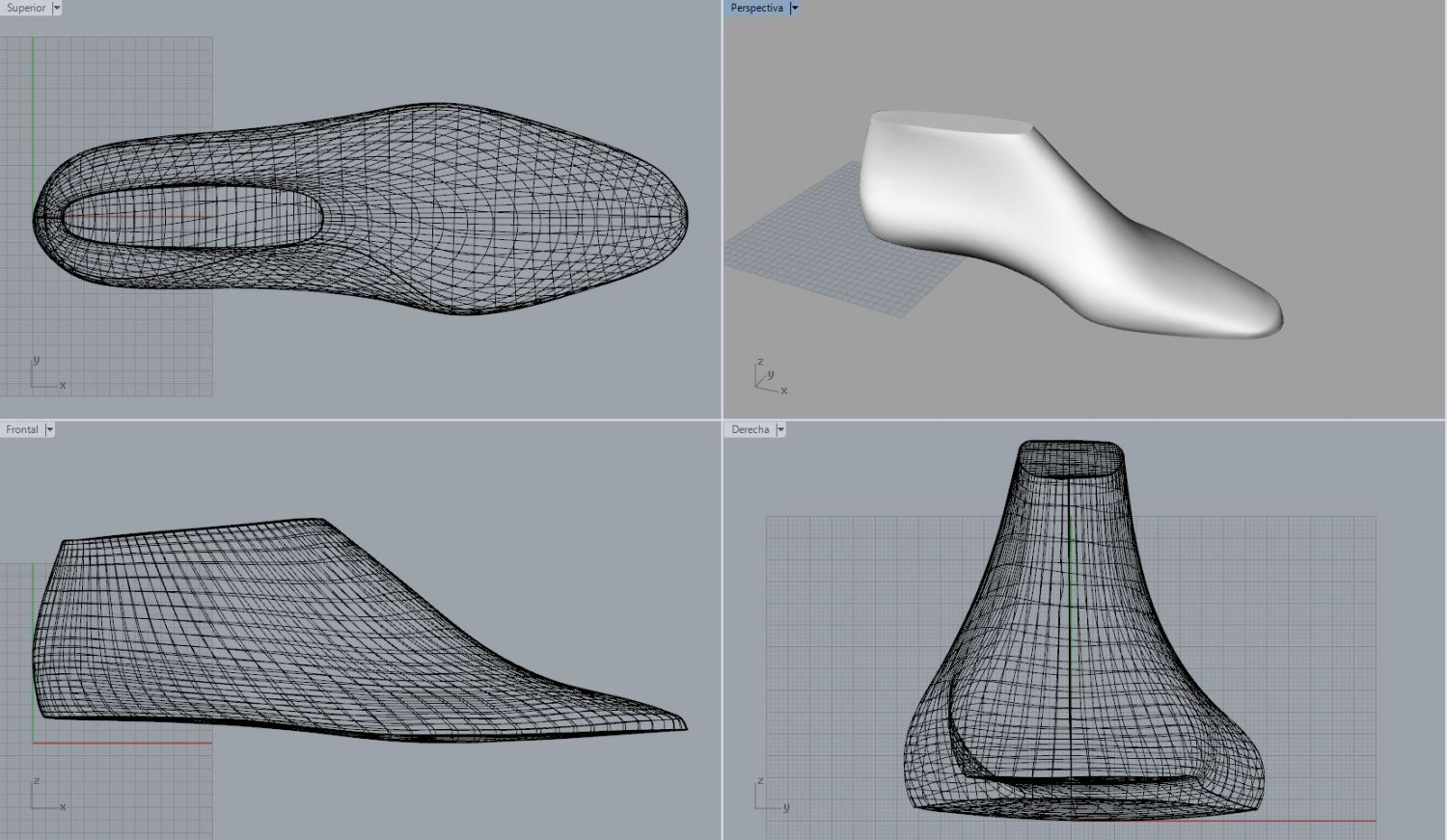Screen dimensions: 1447x840
Task: Activate the Perspectiva viewport title
Action: pos(756,8)
